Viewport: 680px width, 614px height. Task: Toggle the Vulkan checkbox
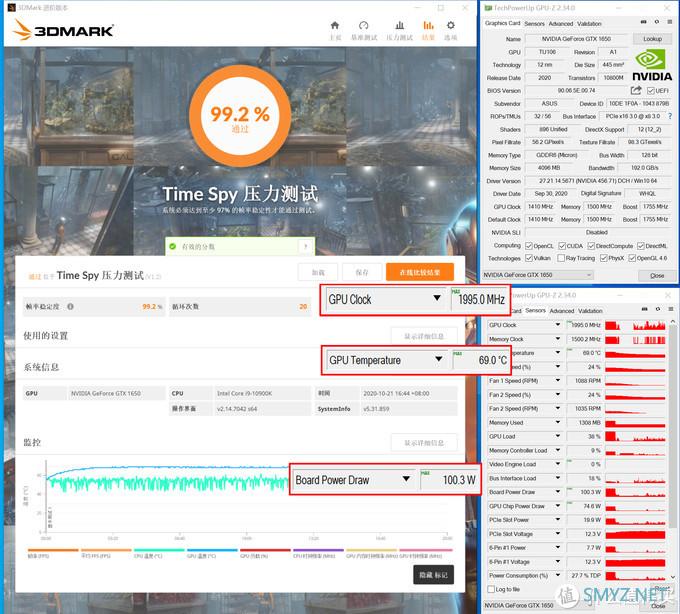[x=529, y=258]
